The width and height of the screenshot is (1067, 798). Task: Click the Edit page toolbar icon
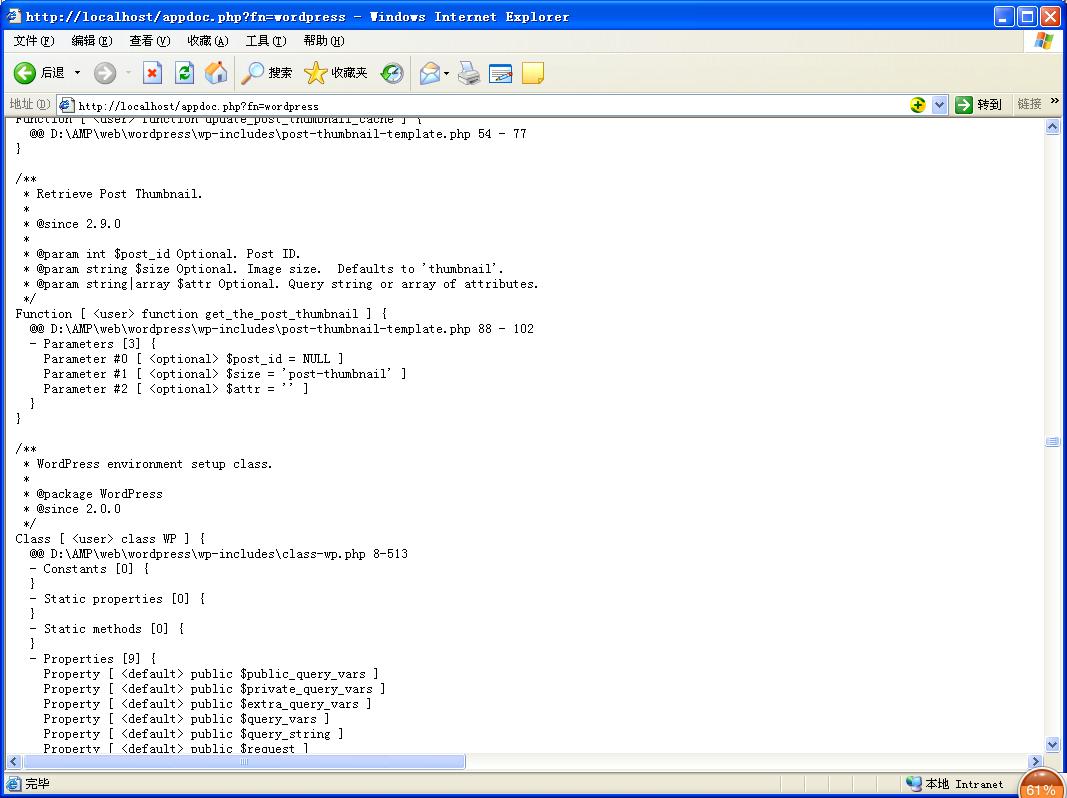click(500, 73)
